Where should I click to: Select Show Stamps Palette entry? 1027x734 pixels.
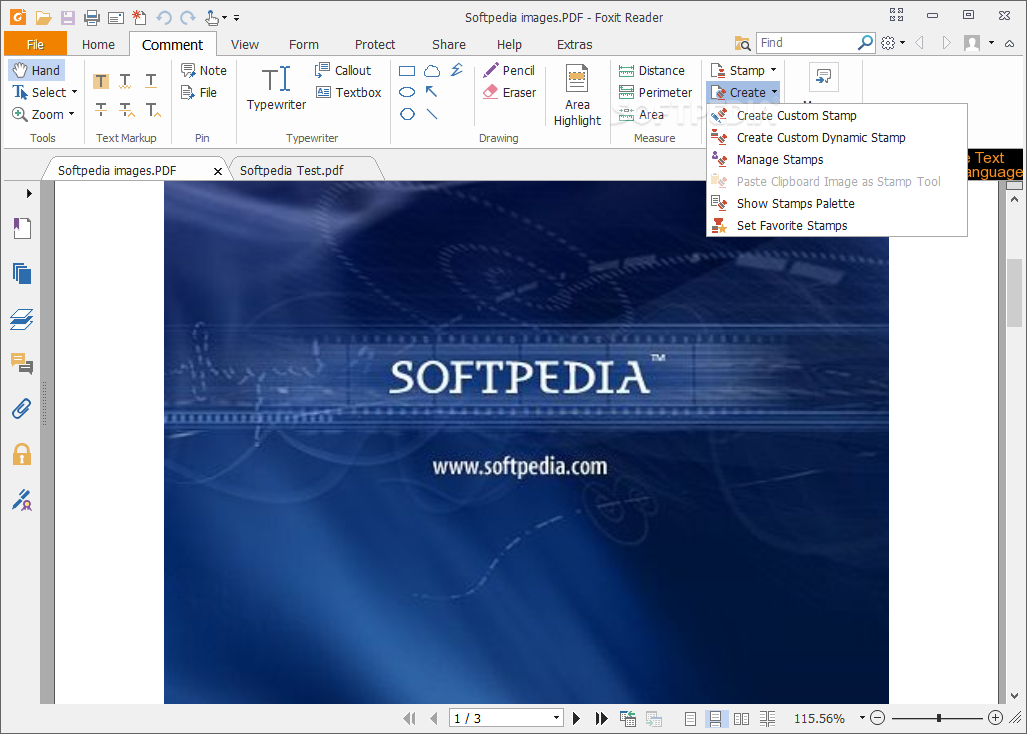coord(836,204)
